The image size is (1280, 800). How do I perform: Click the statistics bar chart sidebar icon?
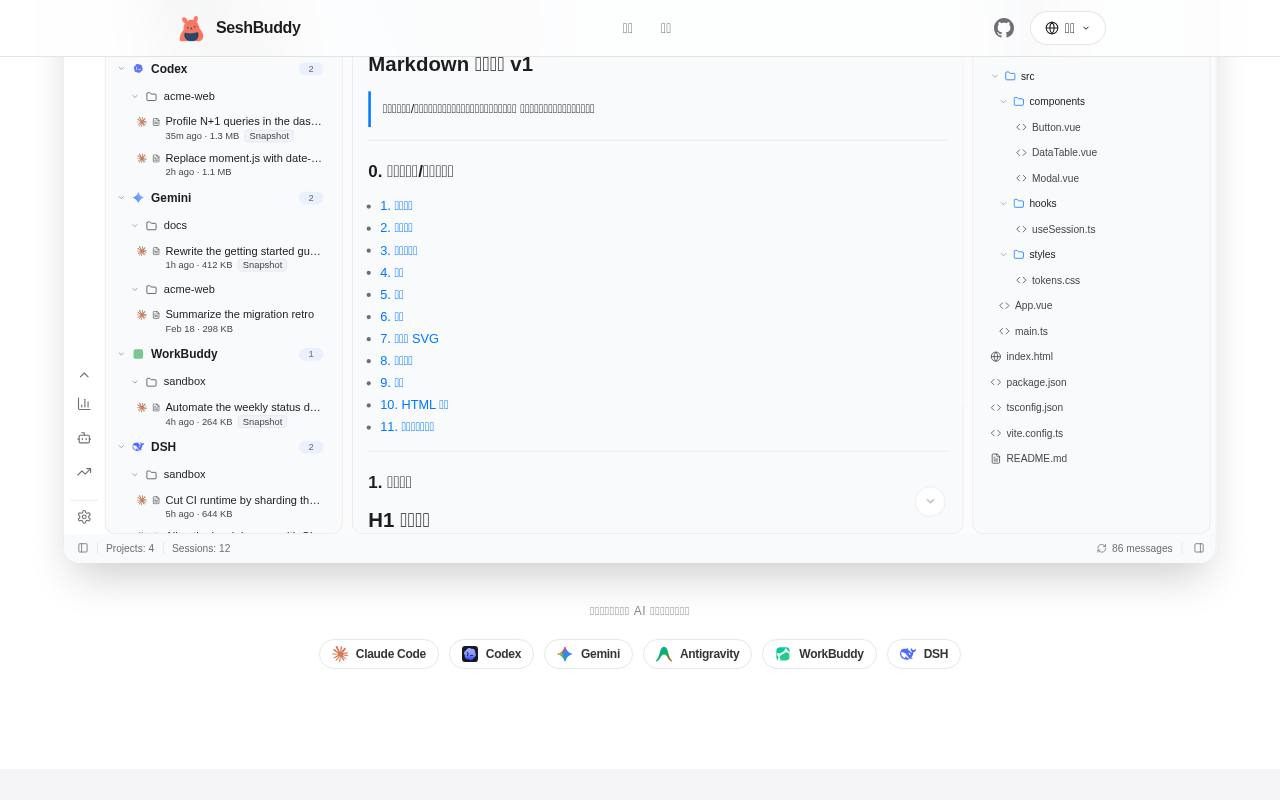tap(84, 404)
